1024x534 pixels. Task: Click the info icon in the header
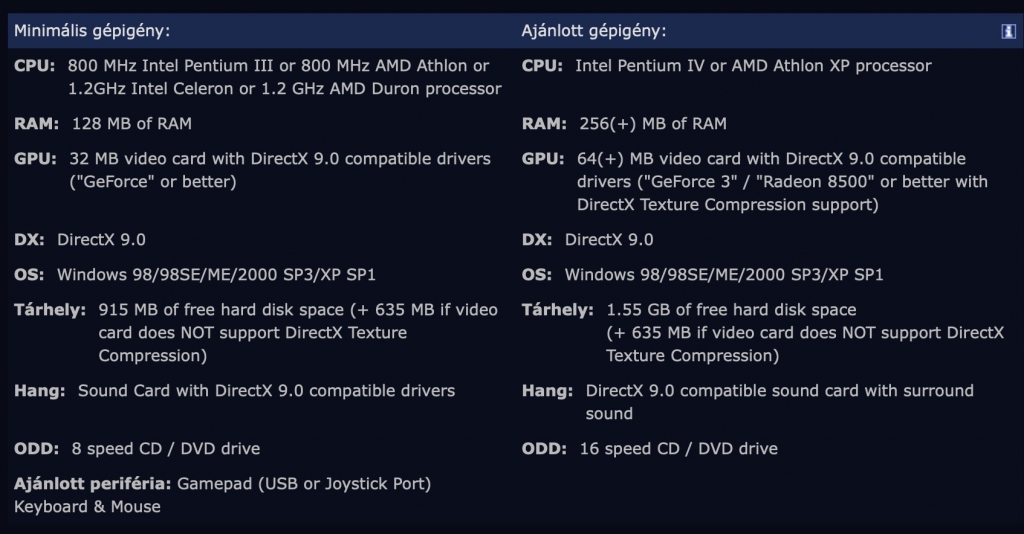pos(1008,31)
